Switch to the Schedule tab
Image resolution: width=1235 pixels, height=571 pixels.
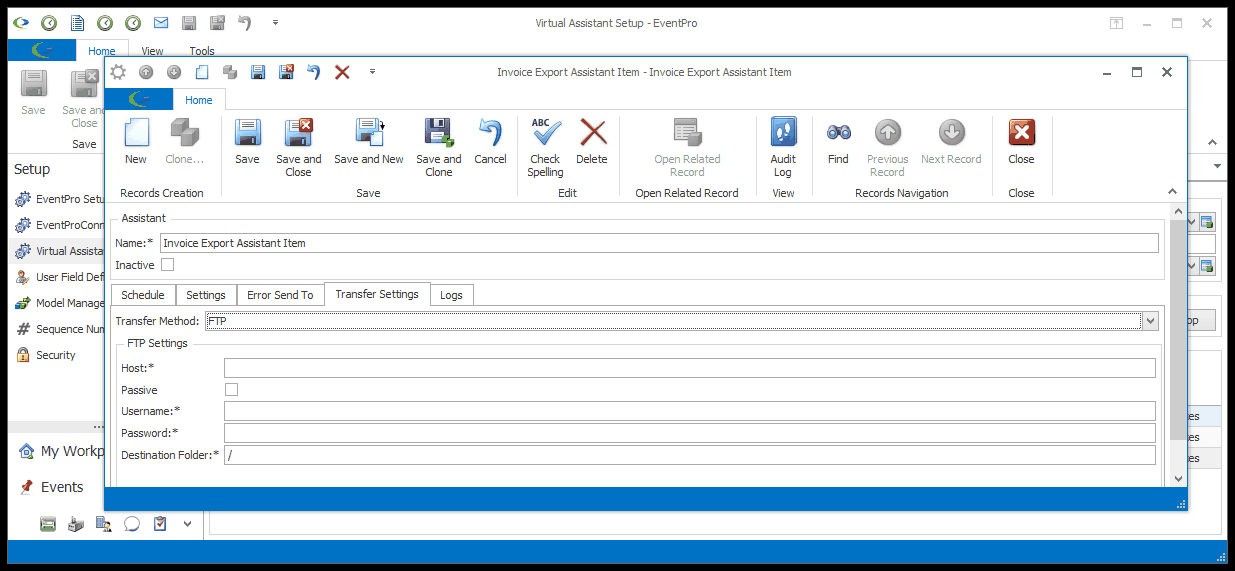pos(143,295)
